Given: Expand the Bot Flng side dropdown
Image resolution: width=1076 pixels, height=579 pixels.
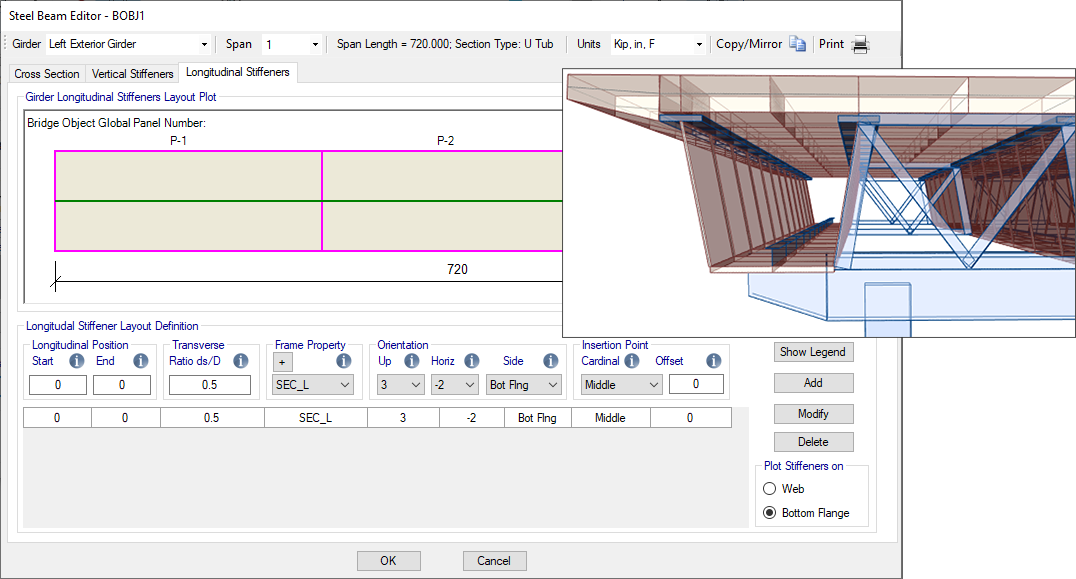Looking at the screenshot, I should (524, 385).
